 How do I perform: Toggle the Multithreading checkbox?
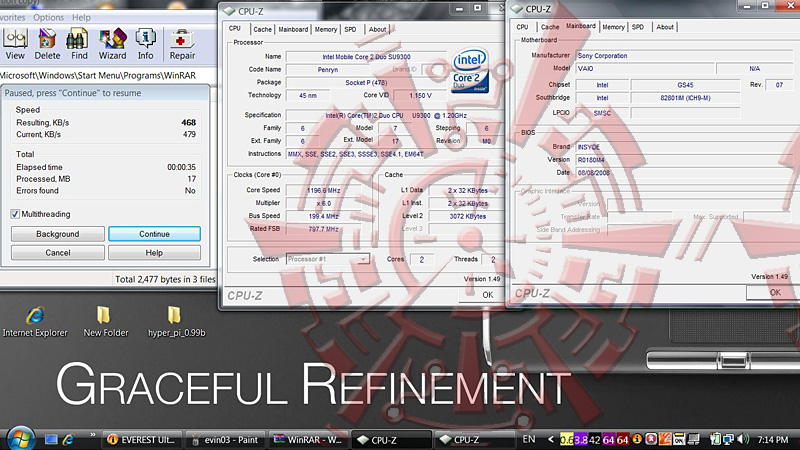[15, 214]
